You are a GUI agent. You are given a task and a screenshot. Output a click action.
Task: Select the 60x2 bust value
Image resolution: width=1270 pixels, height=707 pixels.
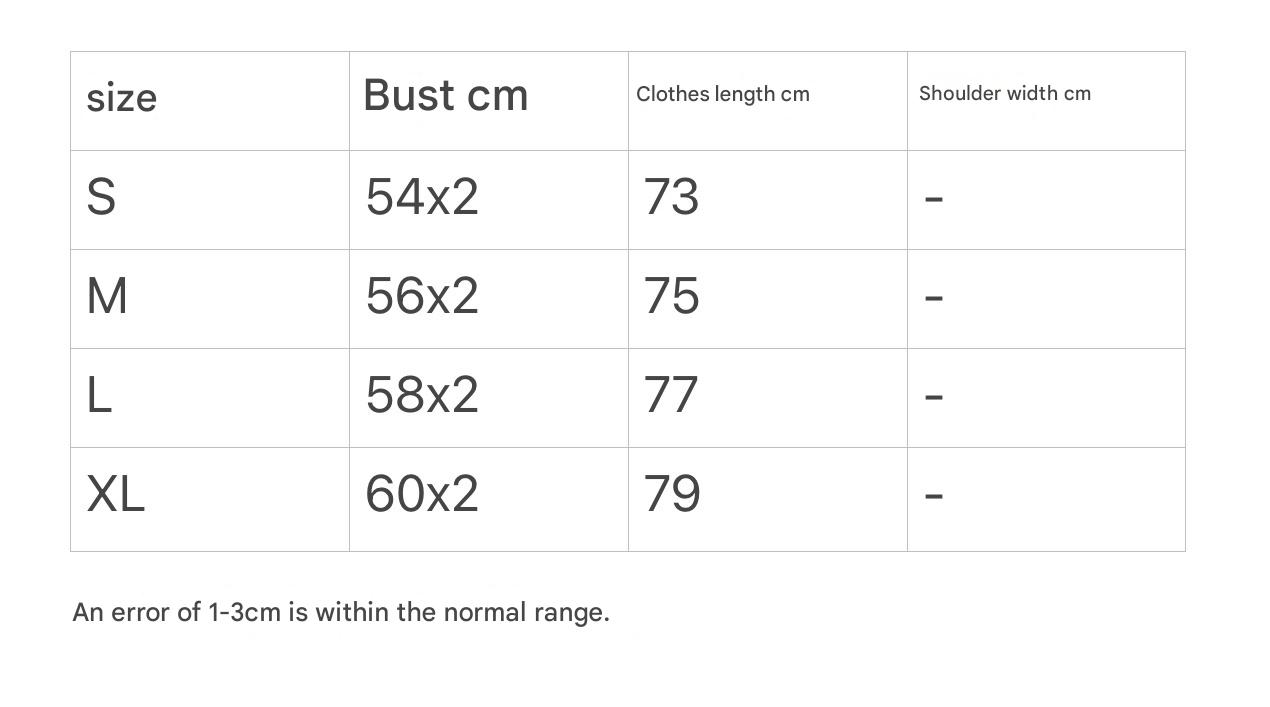[422, 494]
